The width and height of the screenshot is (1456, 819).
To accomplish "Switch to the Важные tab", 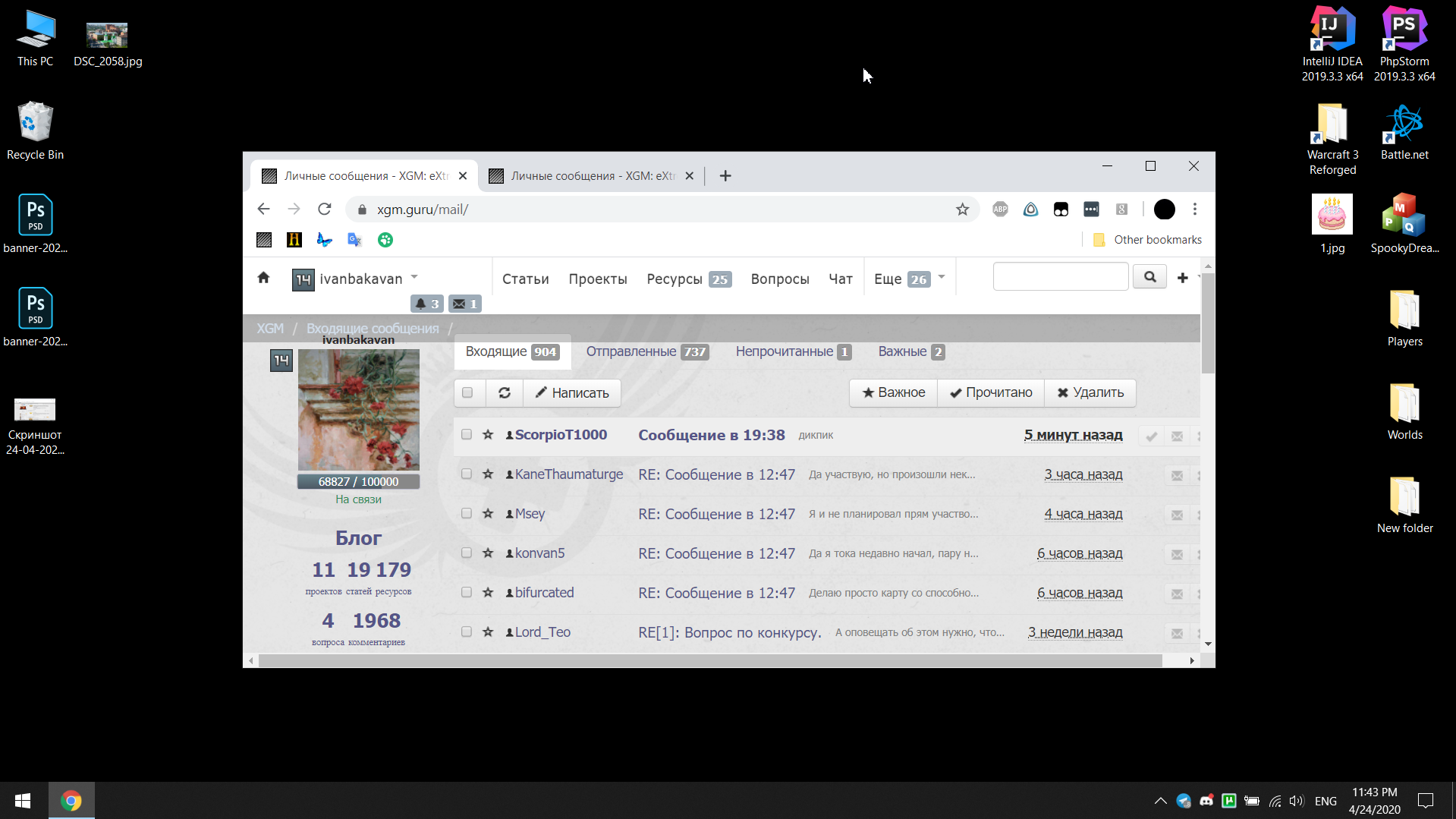I will click(x=911, y=351).
